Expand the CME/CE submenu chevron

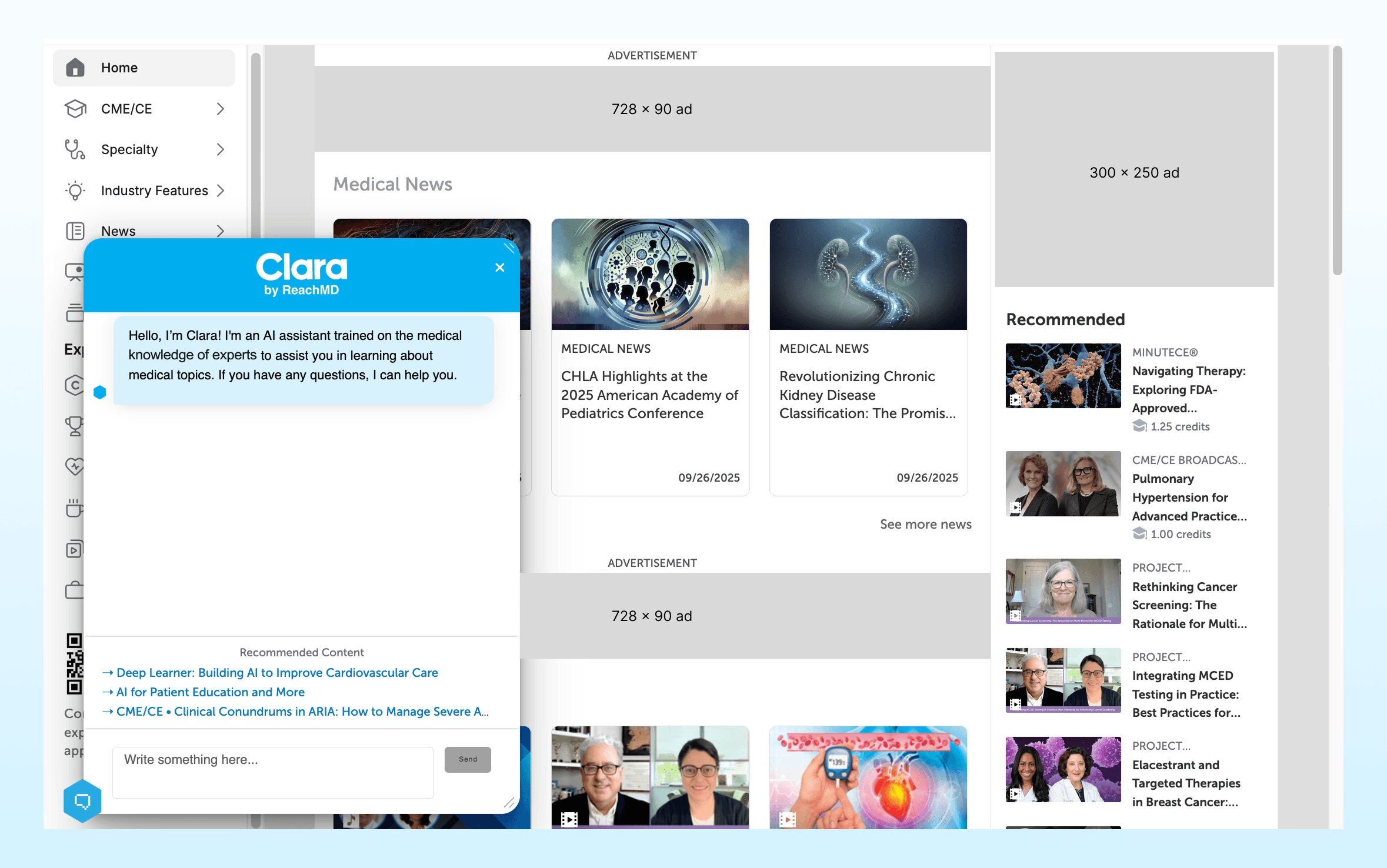[x=221, y=109]
